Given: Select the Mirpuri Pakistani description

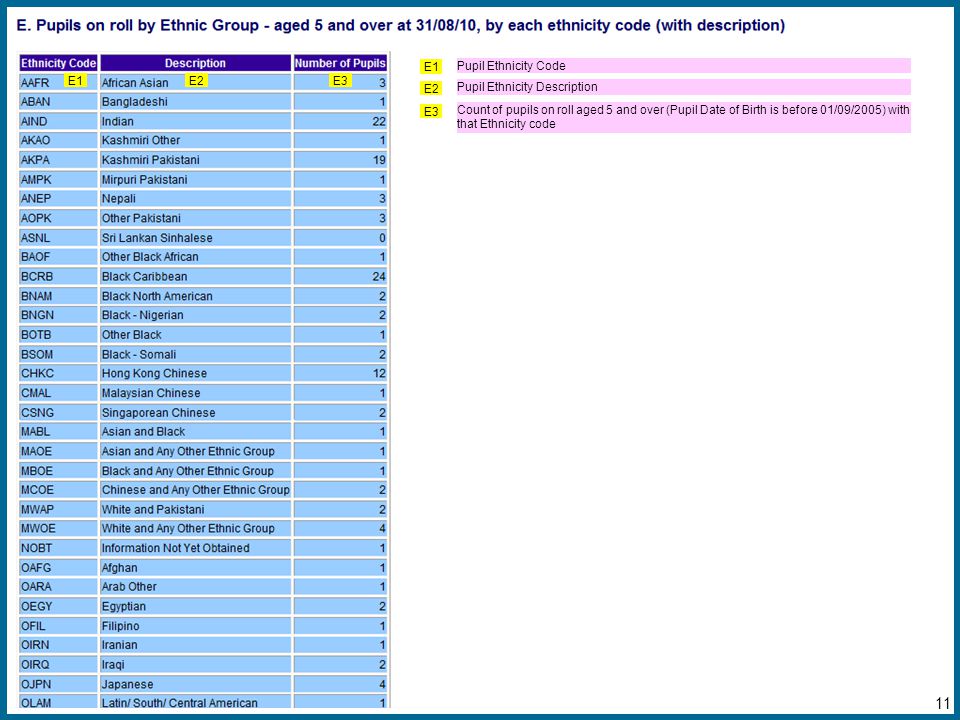Looking at the screenshot, I should click(x=195, y=179).
